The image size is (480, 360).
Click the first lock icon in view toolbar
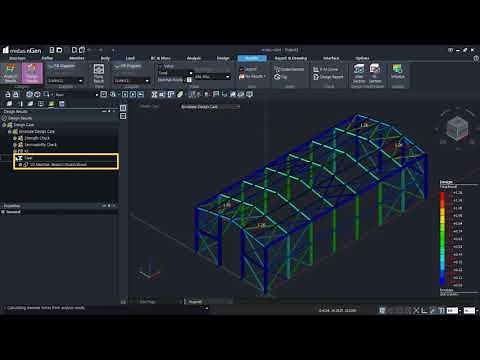pos(8,95)
